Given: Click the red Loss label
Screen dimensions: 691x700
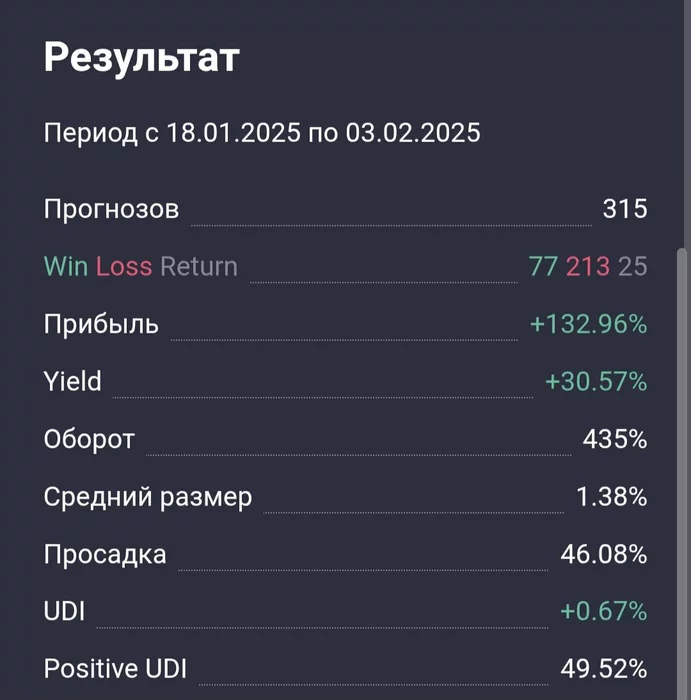Looking at the screenshot, I should coord(124,267).
